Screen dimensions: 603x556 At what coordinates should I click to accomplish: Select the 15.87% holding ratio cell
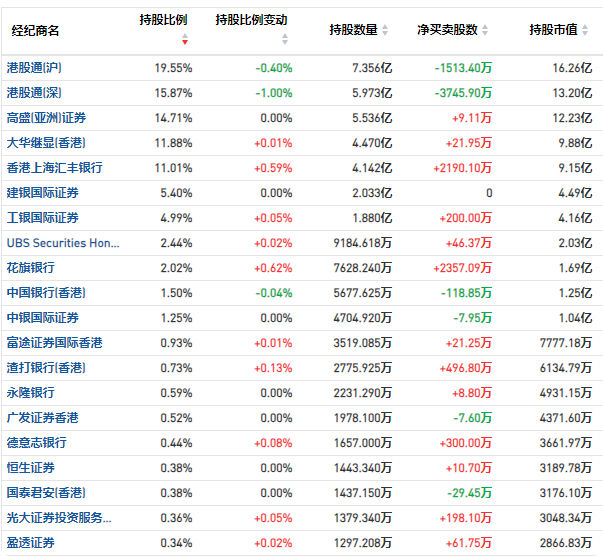click(x=173, y=93)
